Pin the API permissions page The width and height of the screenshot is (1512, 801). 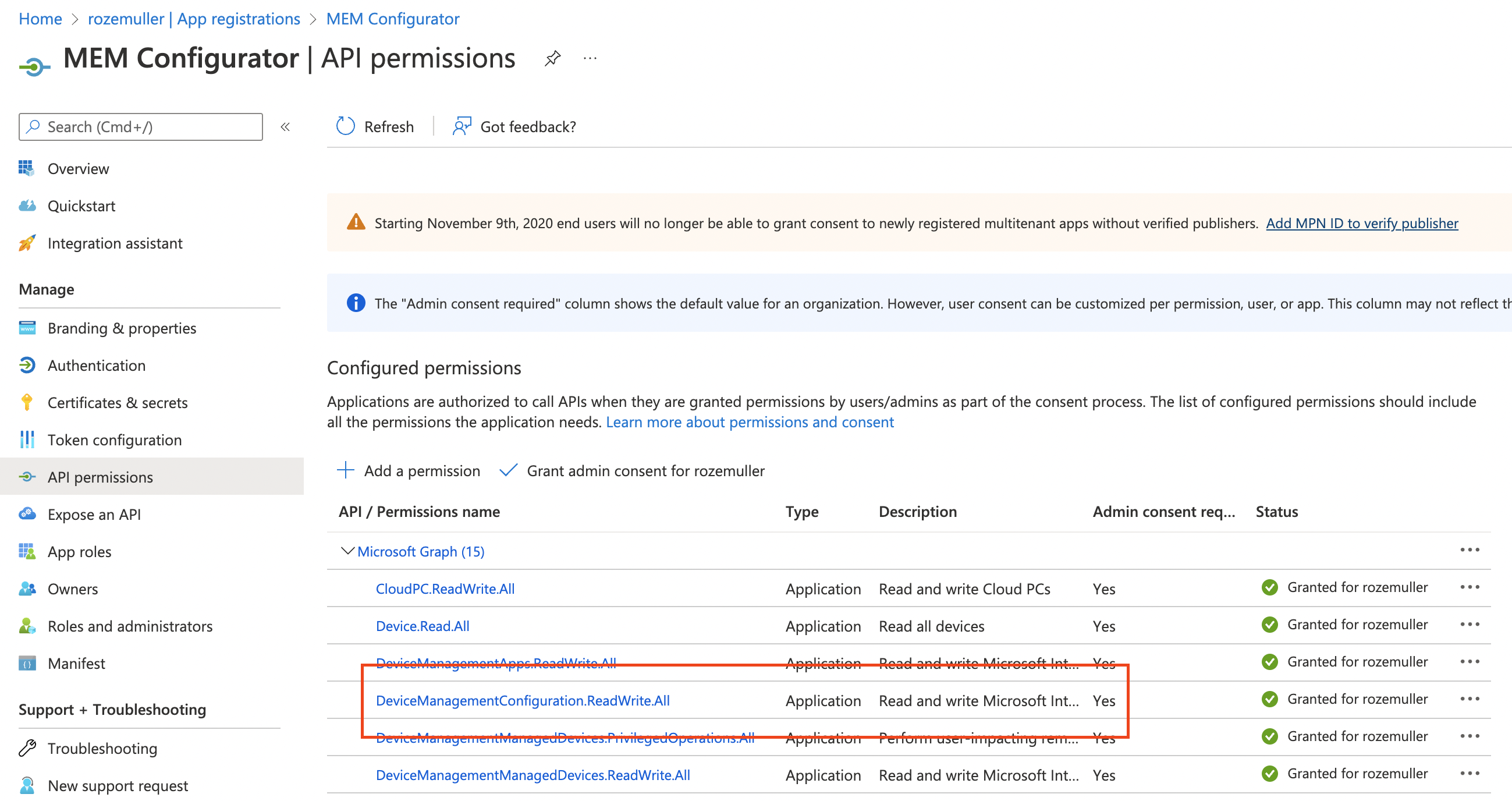click(x=552, y=58)
